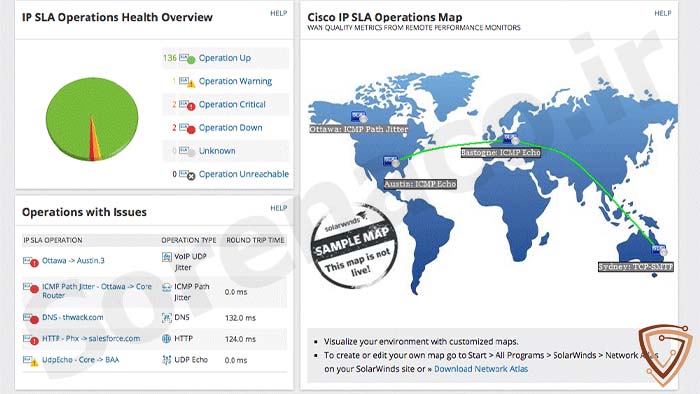Click the VoIP UDP Jitter type icon
This screenshot has height=394, width=700.
167,257
